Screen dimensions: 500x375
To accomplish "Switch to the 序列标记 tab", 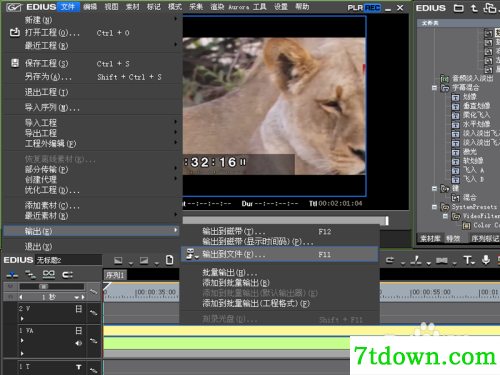I will click(x=484, y=238).
